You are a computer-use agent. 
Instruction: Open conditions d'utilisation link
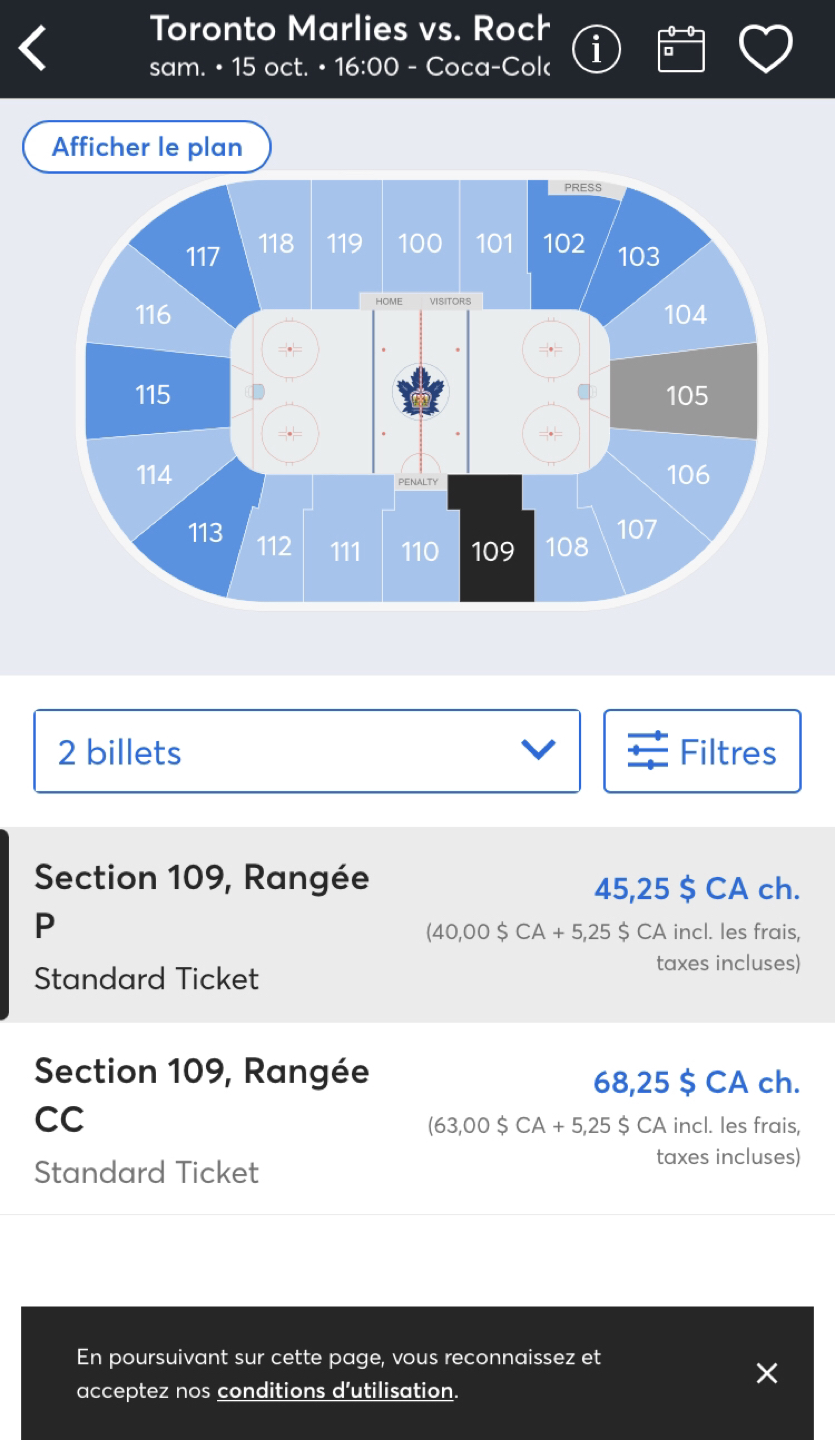(x=335, y=1390)
